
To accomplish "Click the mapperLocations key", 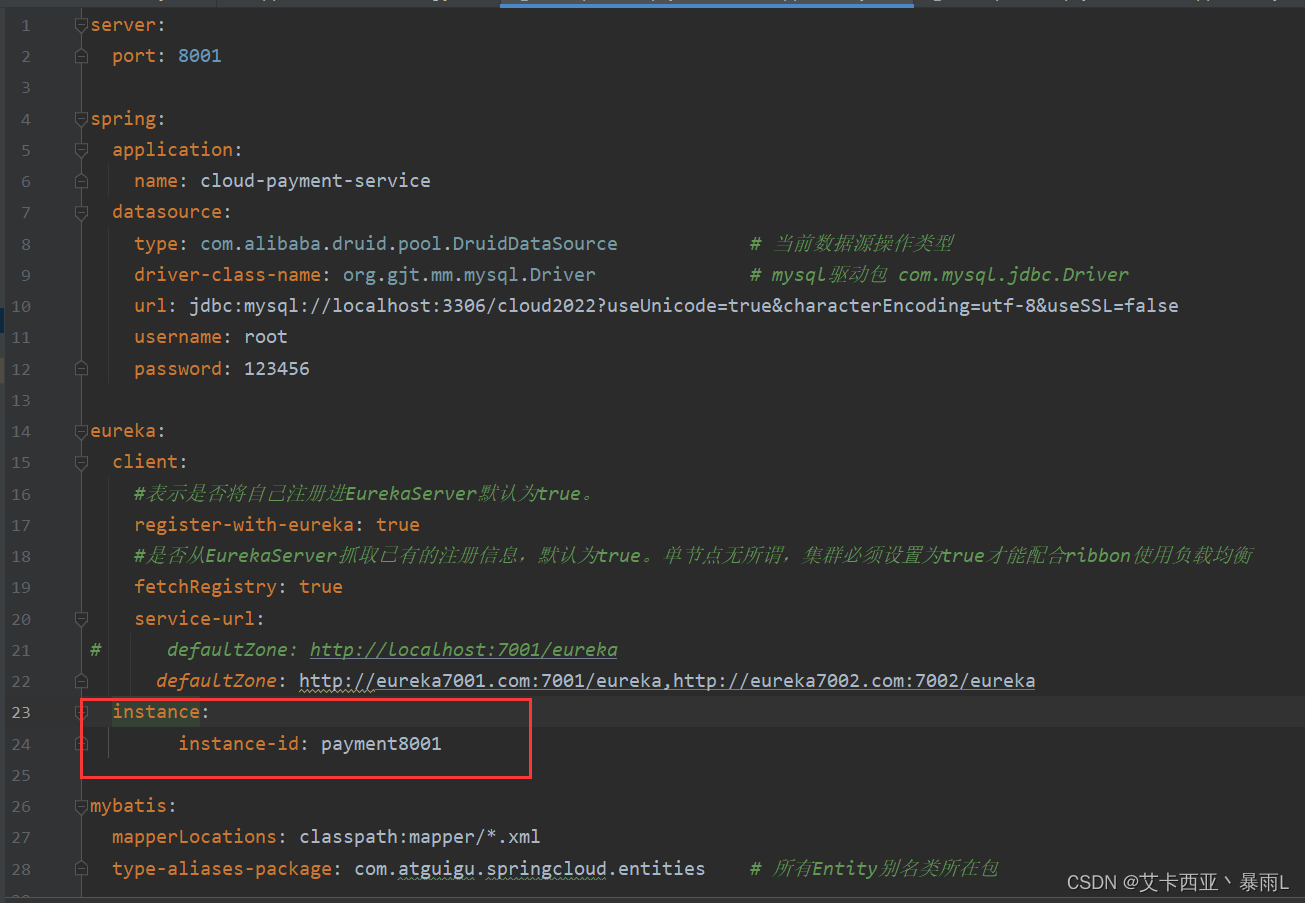I will click(194, 837).
